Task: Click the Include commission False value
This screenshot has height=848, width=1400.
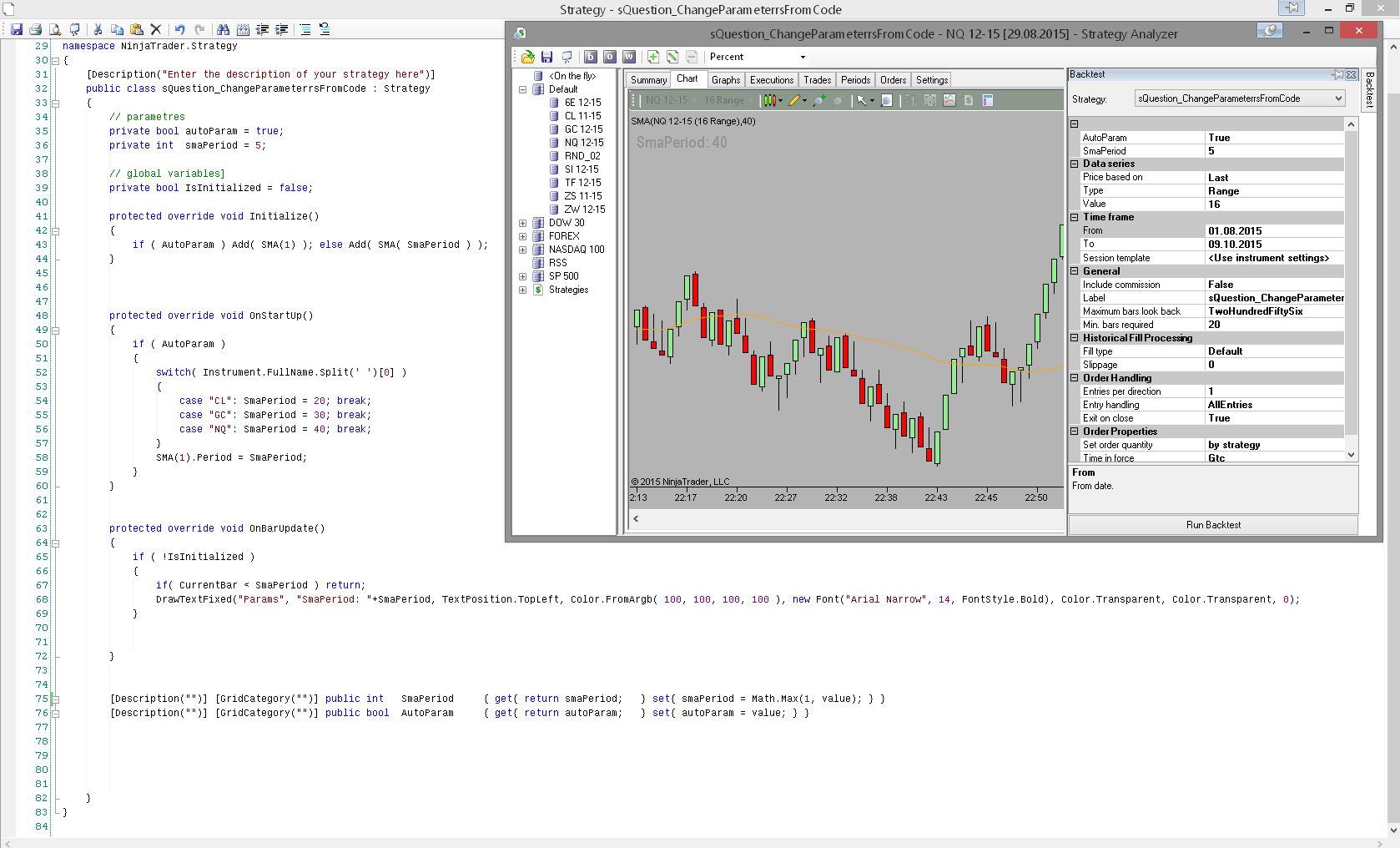Action: (x=1275, y=285)
